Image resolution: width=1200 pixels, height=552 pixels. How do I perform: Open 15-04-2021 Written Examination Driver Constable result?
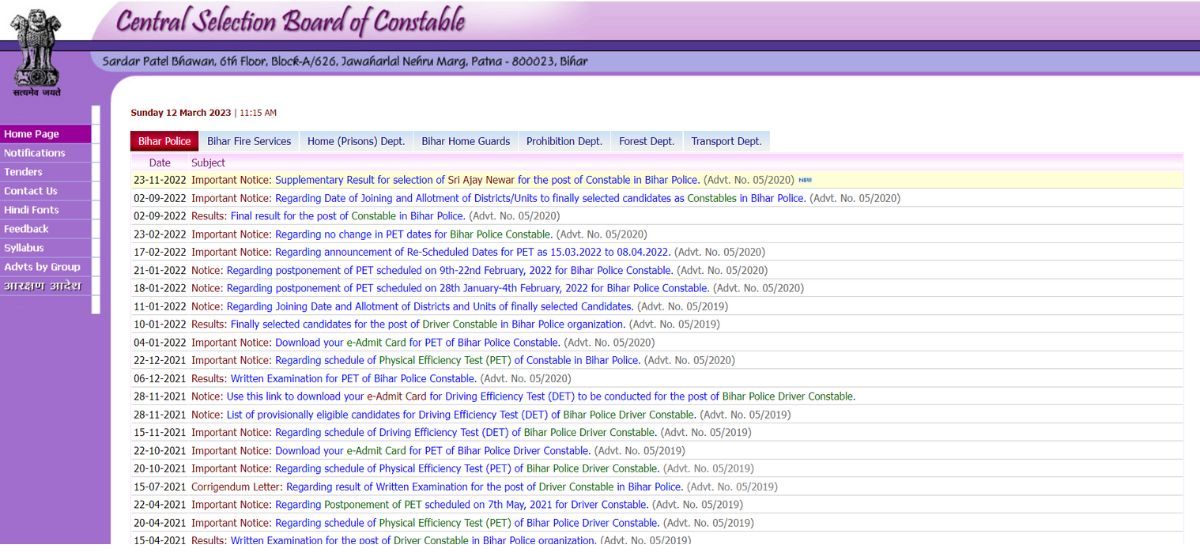point(413,540)
